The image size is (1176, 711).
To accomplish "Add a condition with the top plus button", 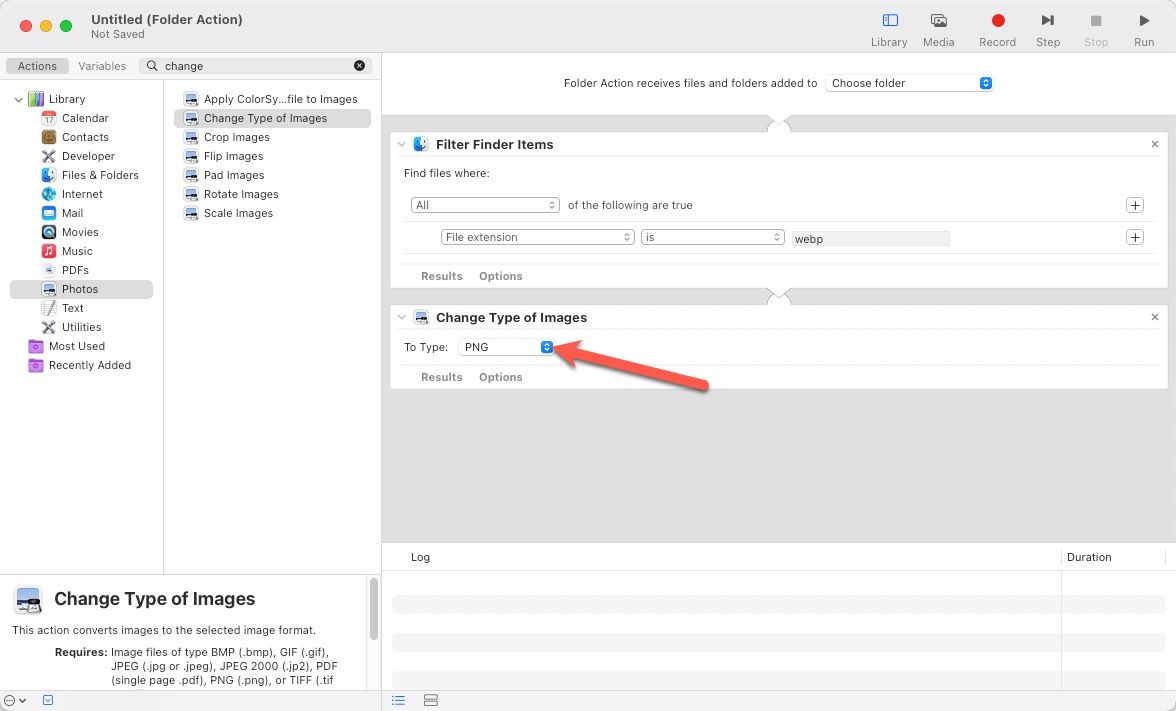I will pyautogui.click(x=1135, y=205).
